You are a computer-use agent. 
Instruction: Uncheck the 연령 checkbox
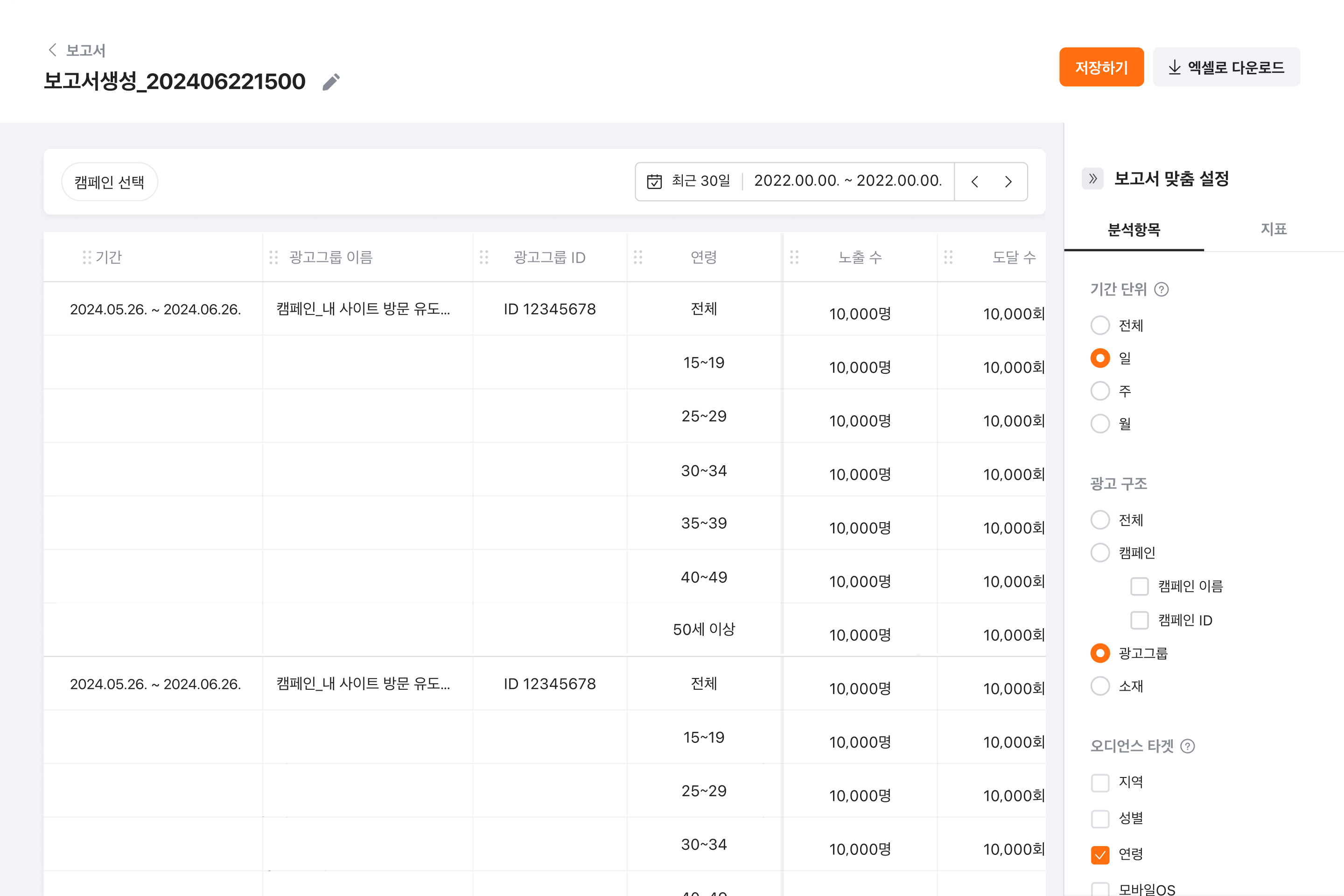(1100, 855)
